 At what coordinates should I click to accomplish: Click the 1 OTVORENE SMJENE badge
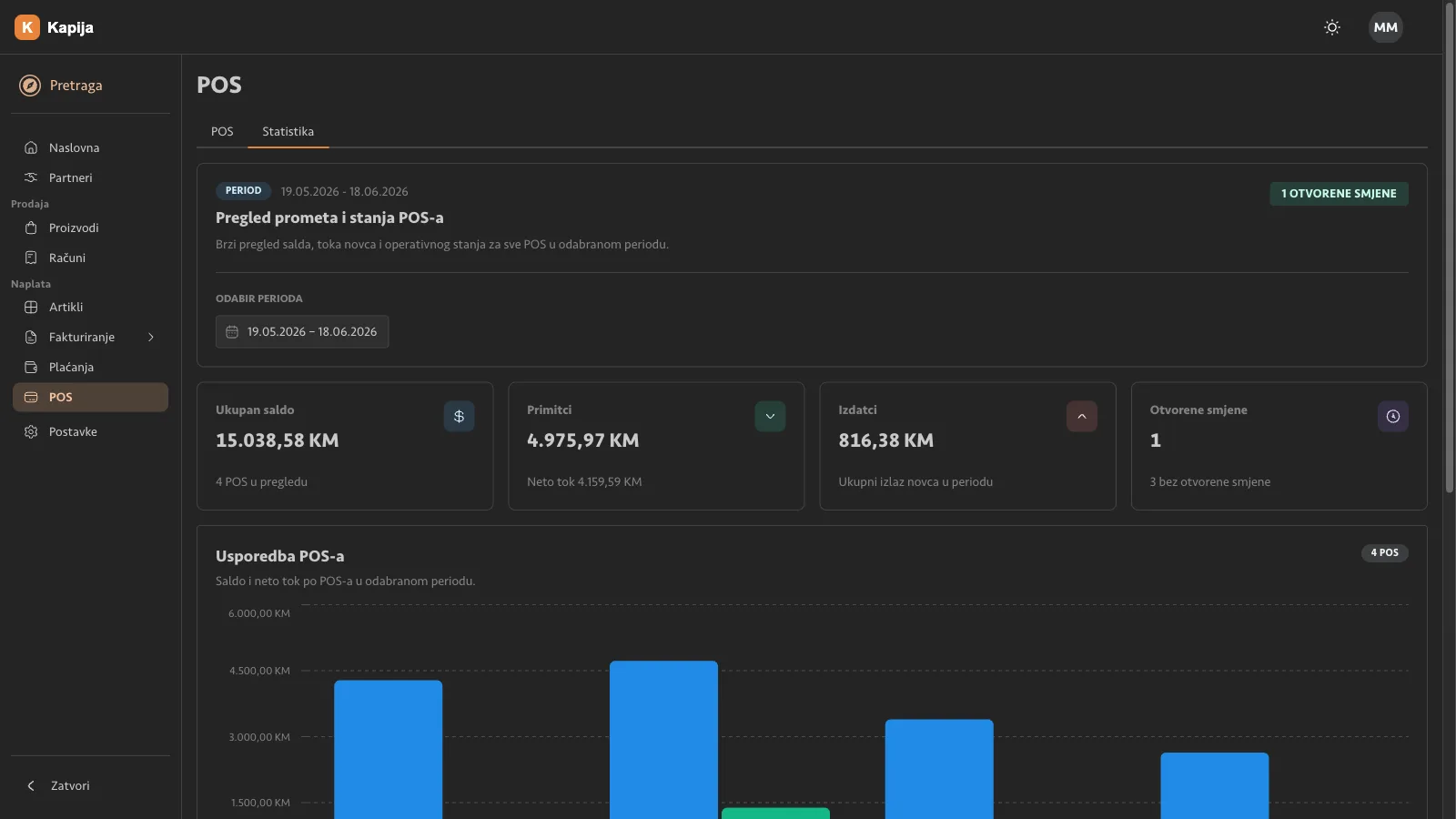pos(1339,194)
